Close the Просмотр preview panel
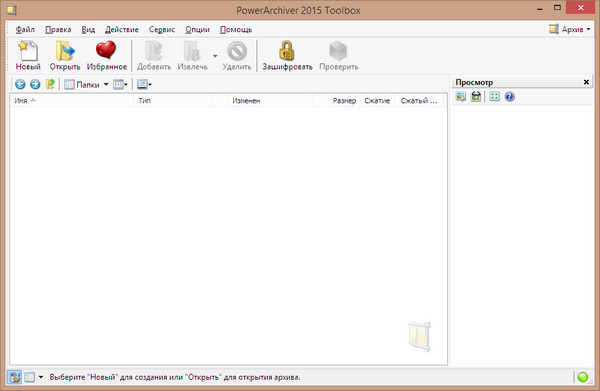The height and width of the screenshot is (391, 600). point(586,82)
